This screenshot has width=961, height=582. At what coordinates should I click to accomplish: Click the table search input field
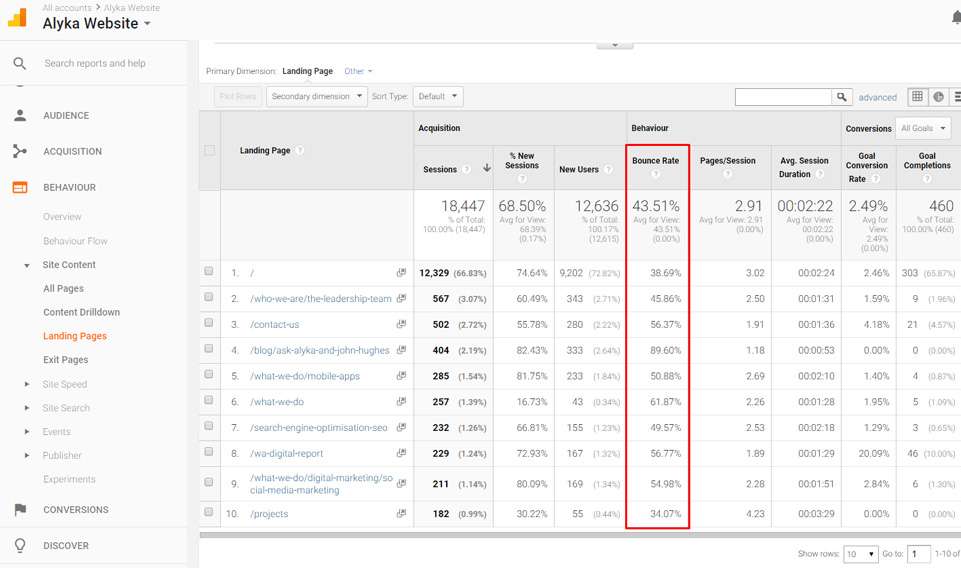click(783, 97)
